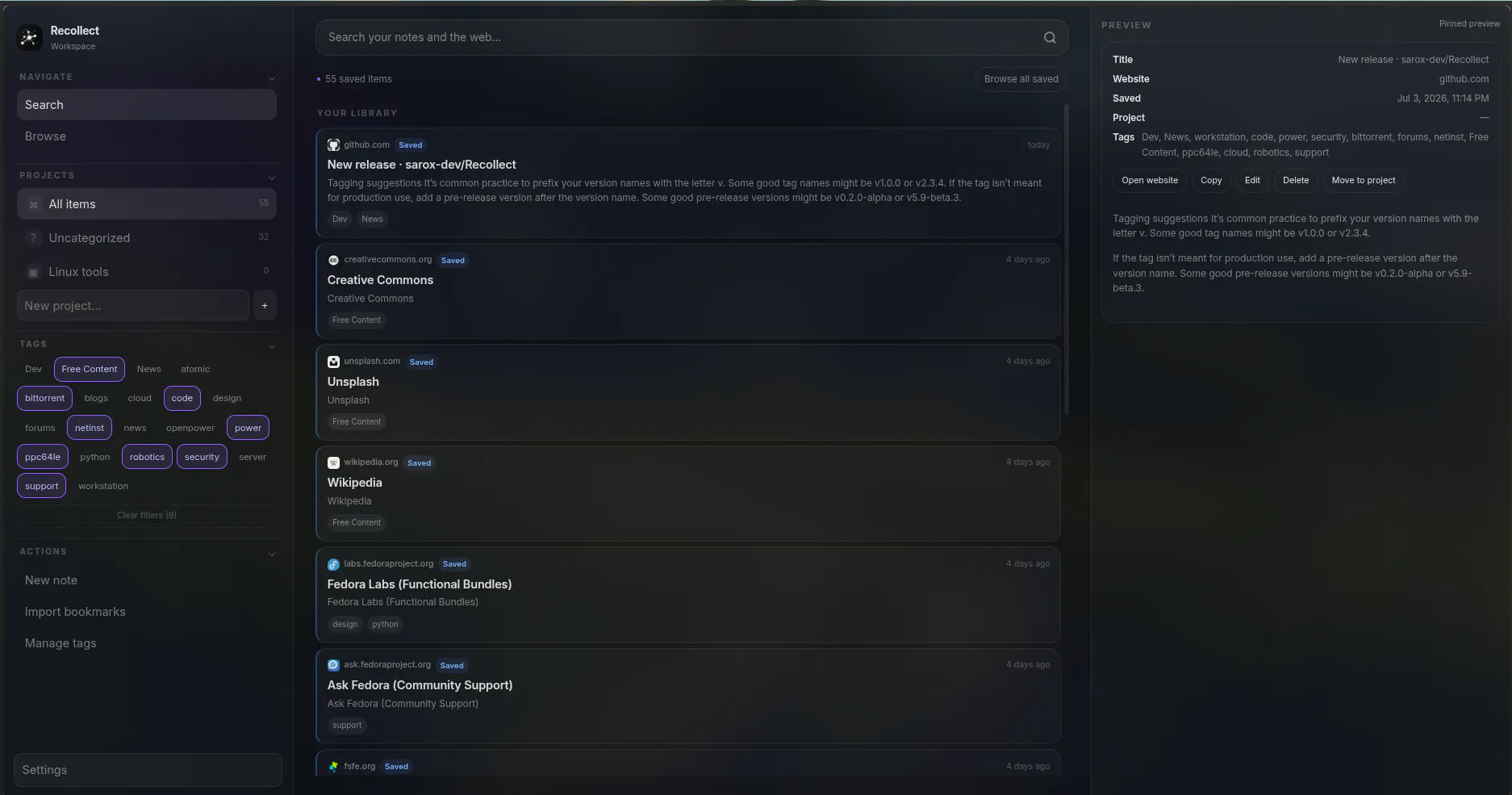Select the workstation tag filter
The width and height of the screenshot is (1512, 795).
pos(103,486)
